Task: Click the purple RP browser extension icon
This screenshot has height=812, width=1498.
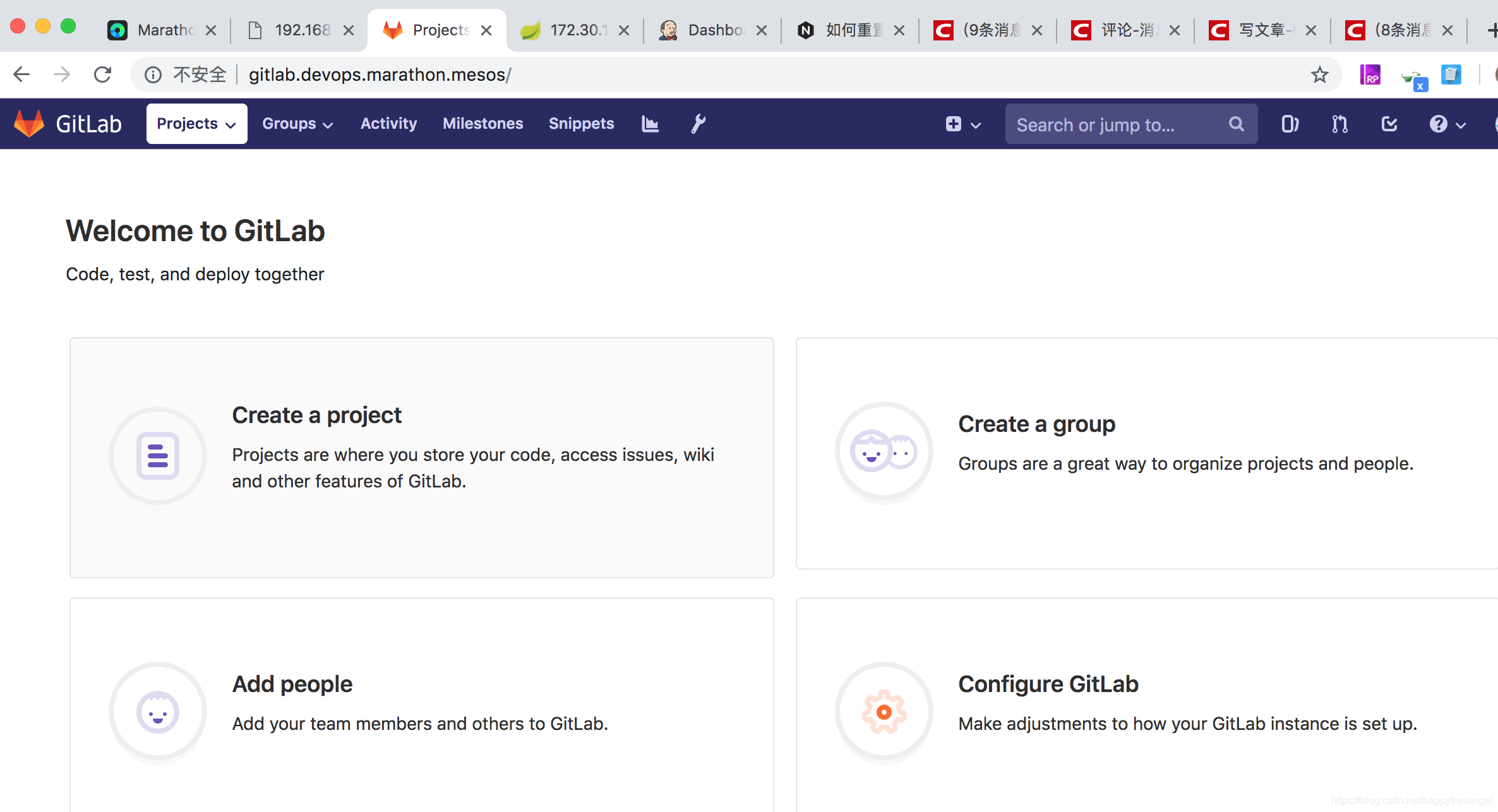Action: click(1370, 75)
